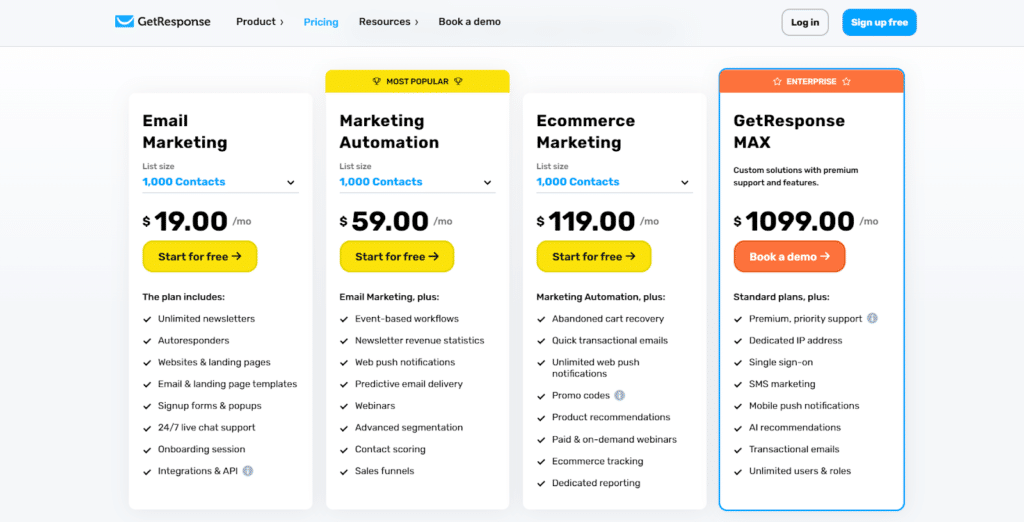Image resolution: width=1024 pixels, height=522 pixels.
Task: Click the right trophy icon in Most Popular banner
Action: tap(458, 82)
